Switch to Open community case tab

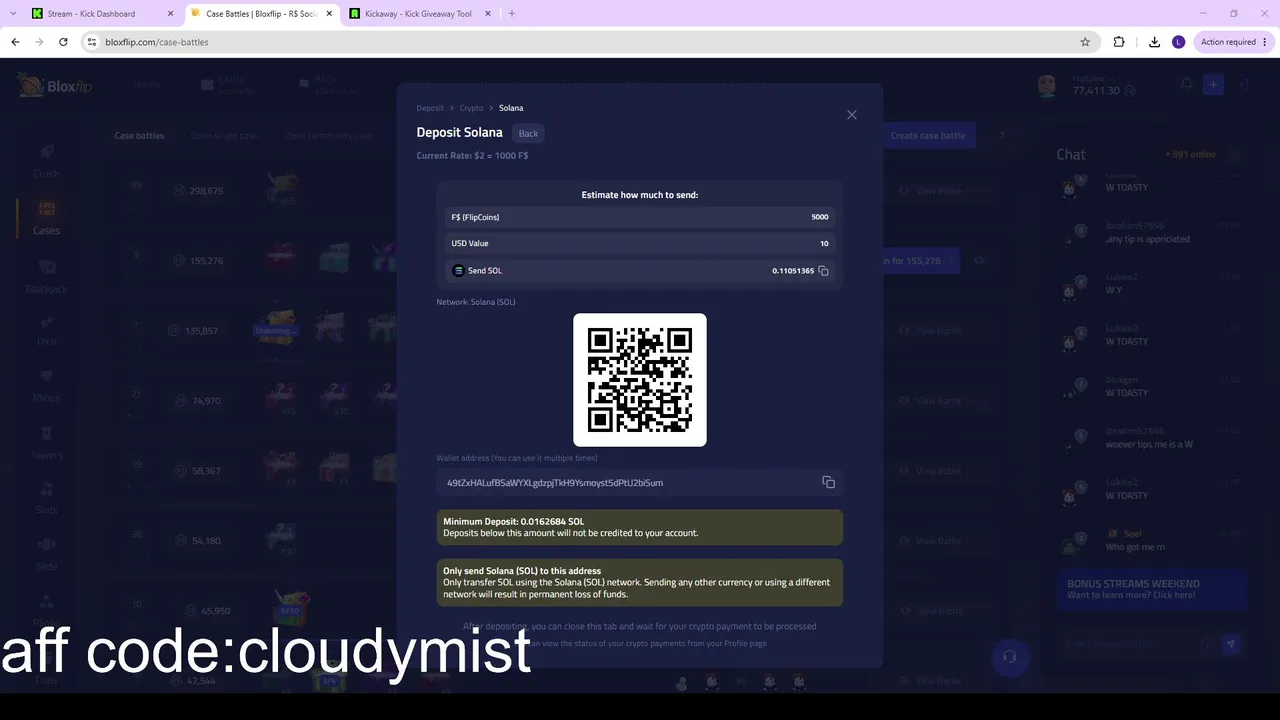pyautogui.click(x=328, y=136)
